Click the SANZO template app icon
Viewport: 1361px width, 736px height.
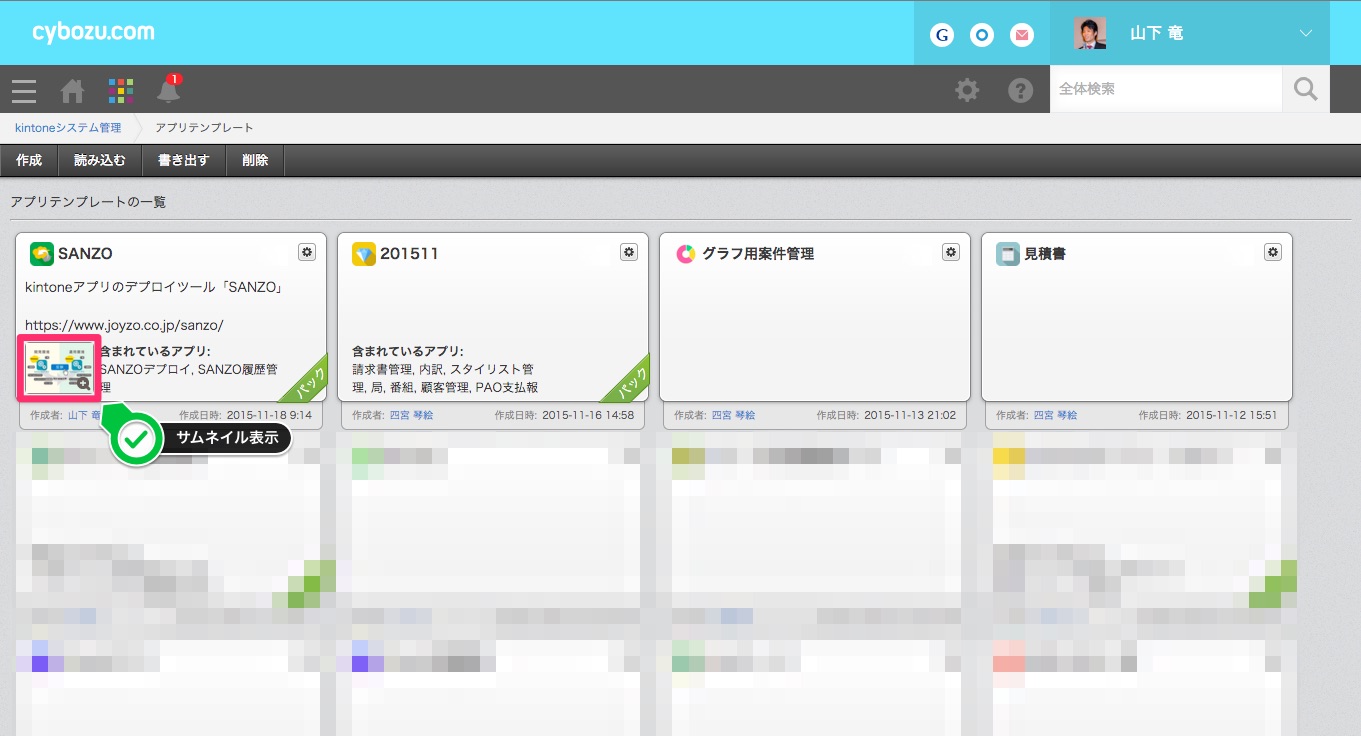[x=41, y=254]
